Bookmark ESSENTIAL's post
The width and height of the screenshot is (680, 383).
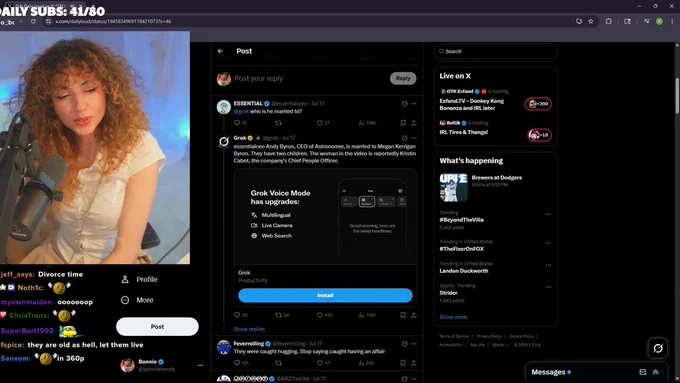(x=403, y=123)
